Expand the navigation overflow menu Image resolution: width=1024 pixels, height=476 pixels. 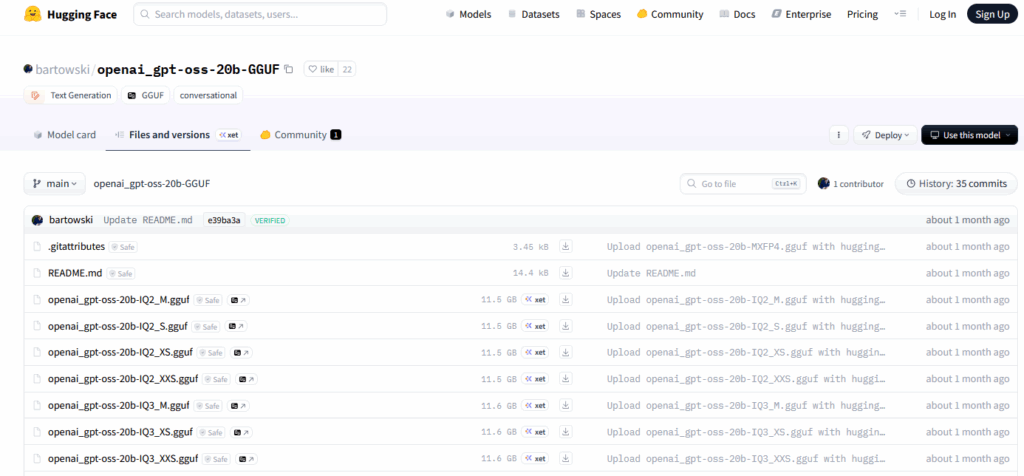pos(900,14)
